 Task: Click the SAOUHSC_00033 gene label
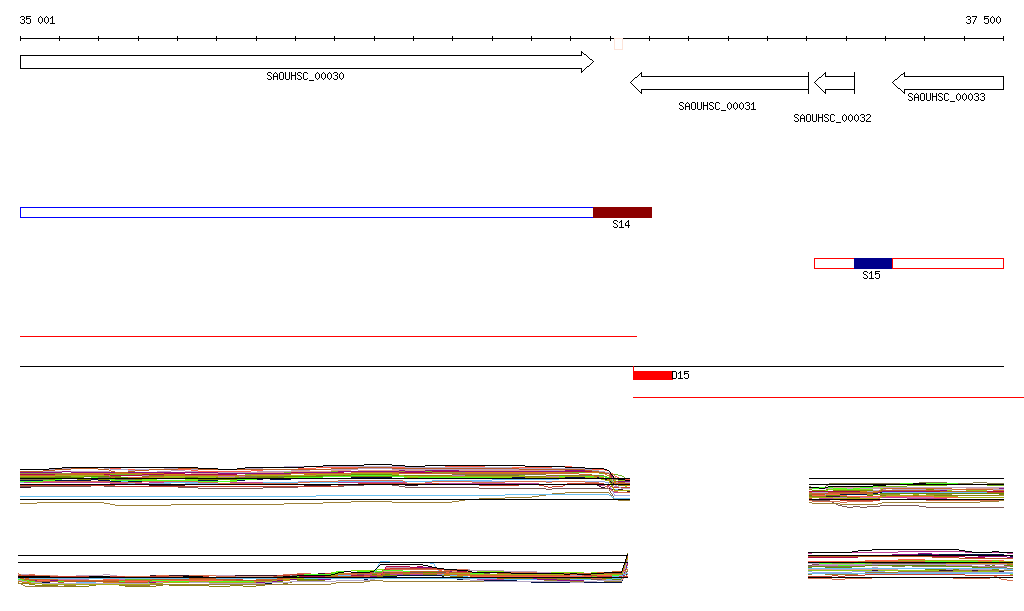[946, 97]
